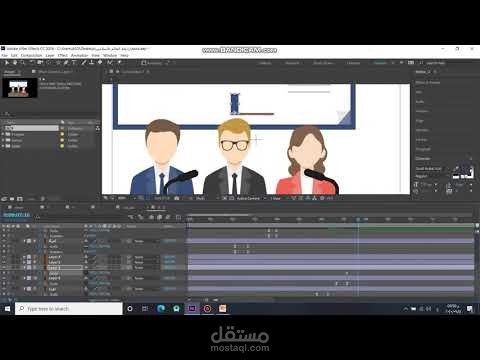Toggle the Snapping checkbox in toolbar

coord(144,63)
